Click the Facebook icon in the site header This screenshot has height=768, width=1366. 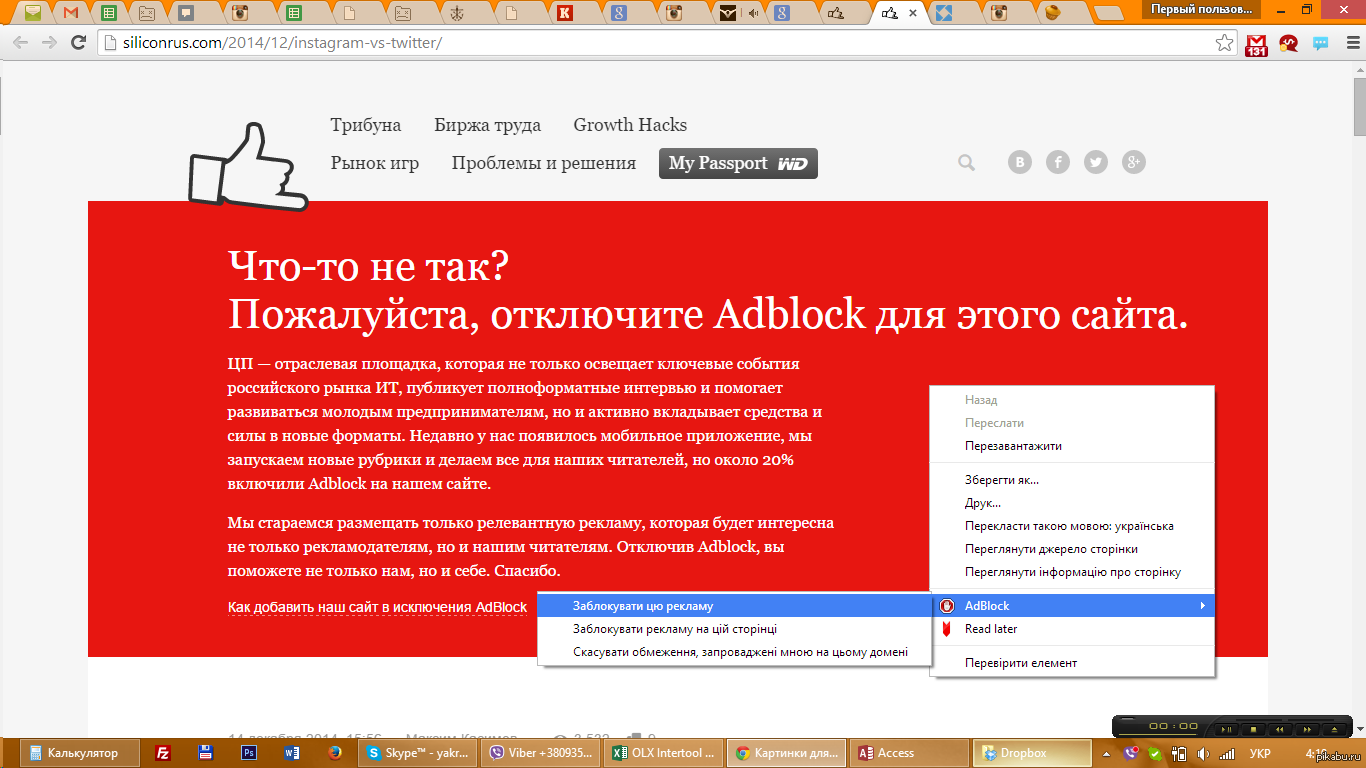pyautogui.click(x=1057, y=162)
